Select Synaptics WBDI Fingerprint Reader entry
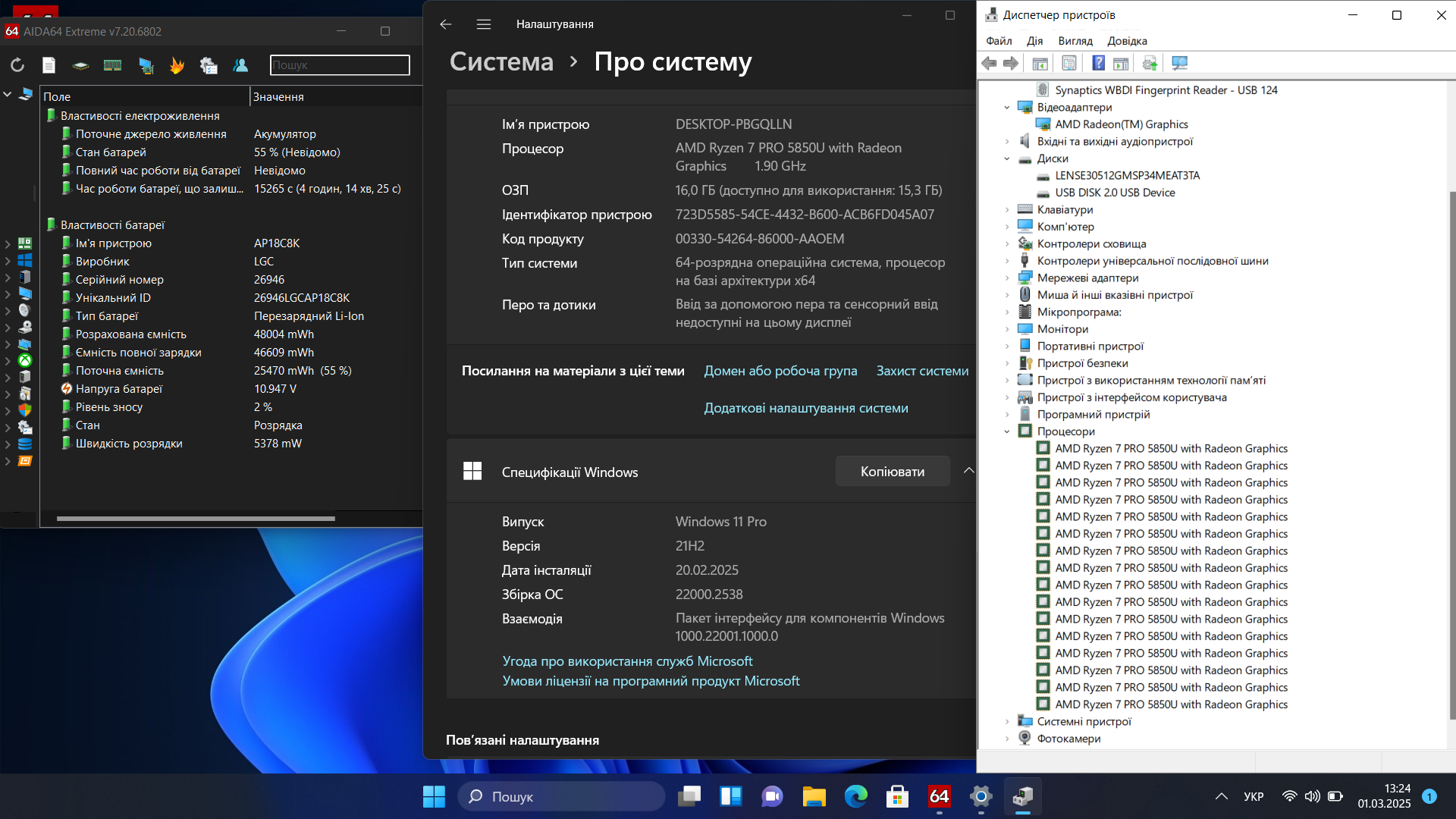This screenshot has width=1456, height=819. tap(1166, 90)
